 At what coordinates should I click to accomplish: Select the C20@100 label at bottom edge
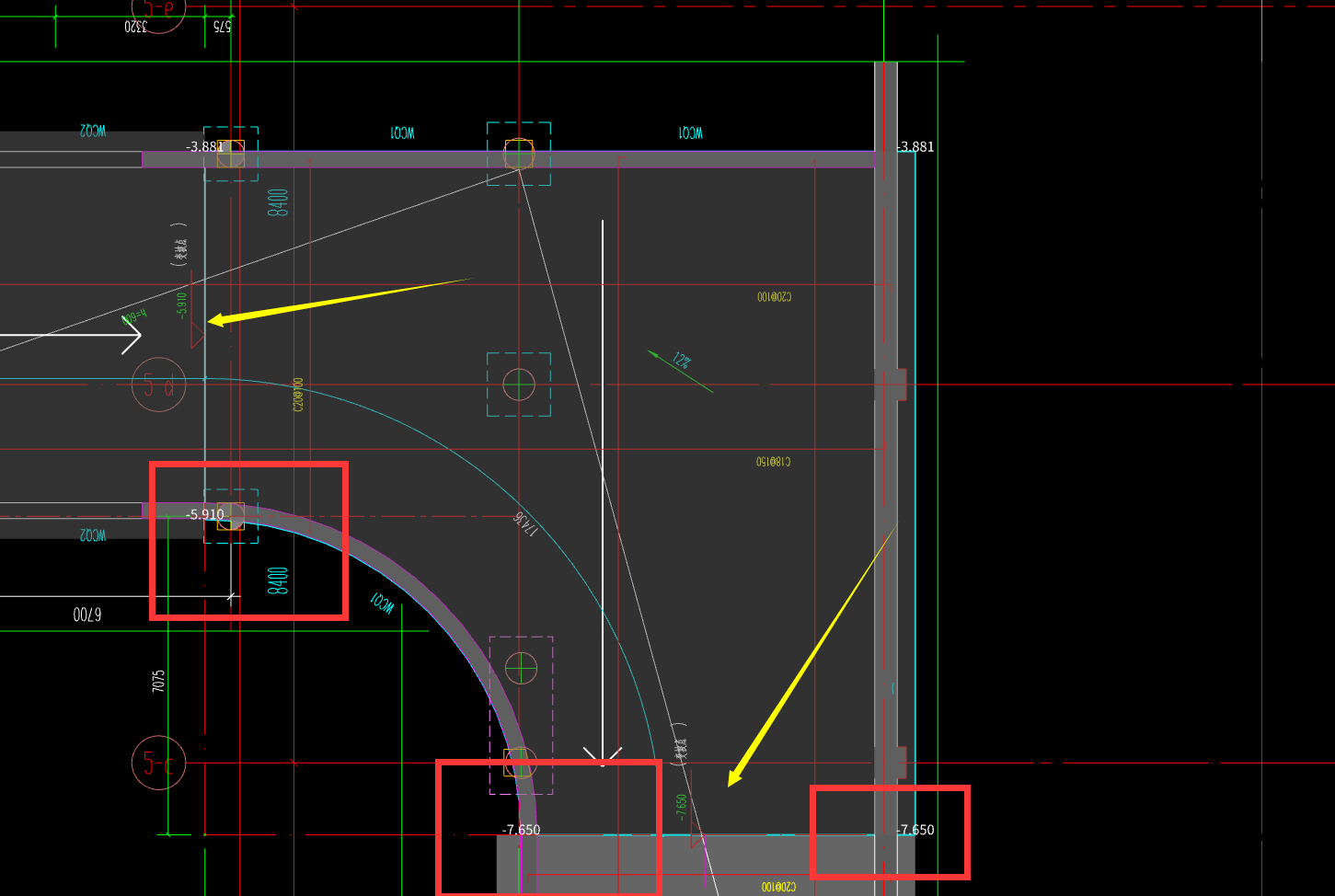(x=778, y=887)
